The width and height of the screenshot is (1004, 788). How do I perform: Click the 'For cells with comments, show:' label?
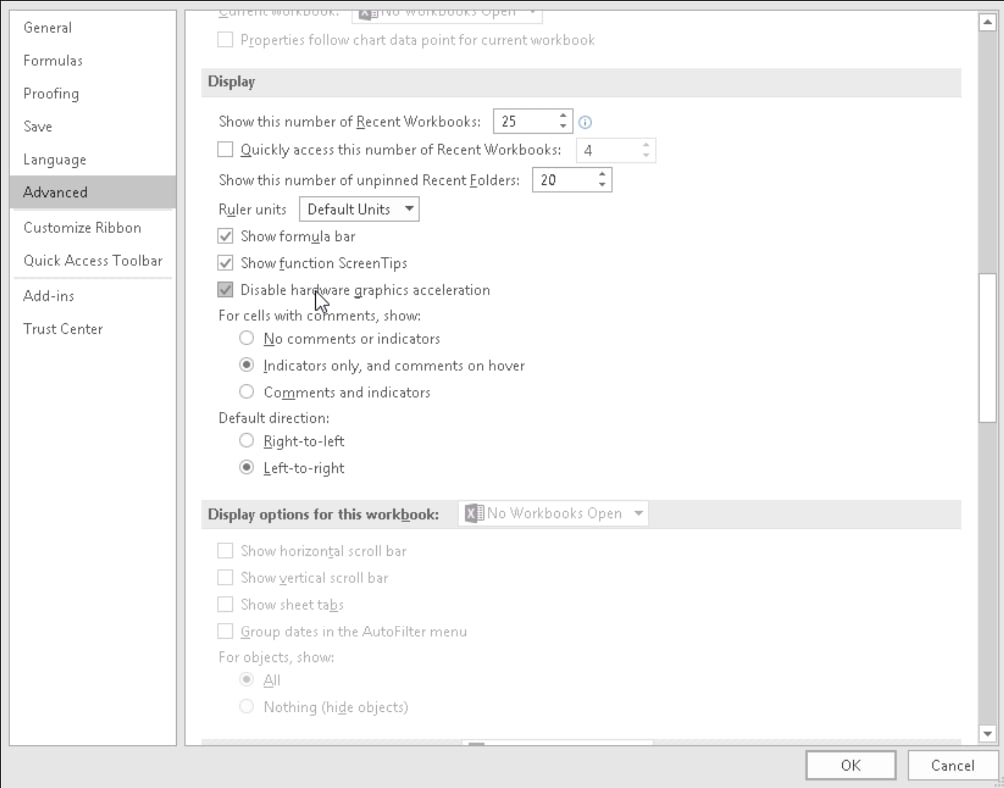point(320,316)
